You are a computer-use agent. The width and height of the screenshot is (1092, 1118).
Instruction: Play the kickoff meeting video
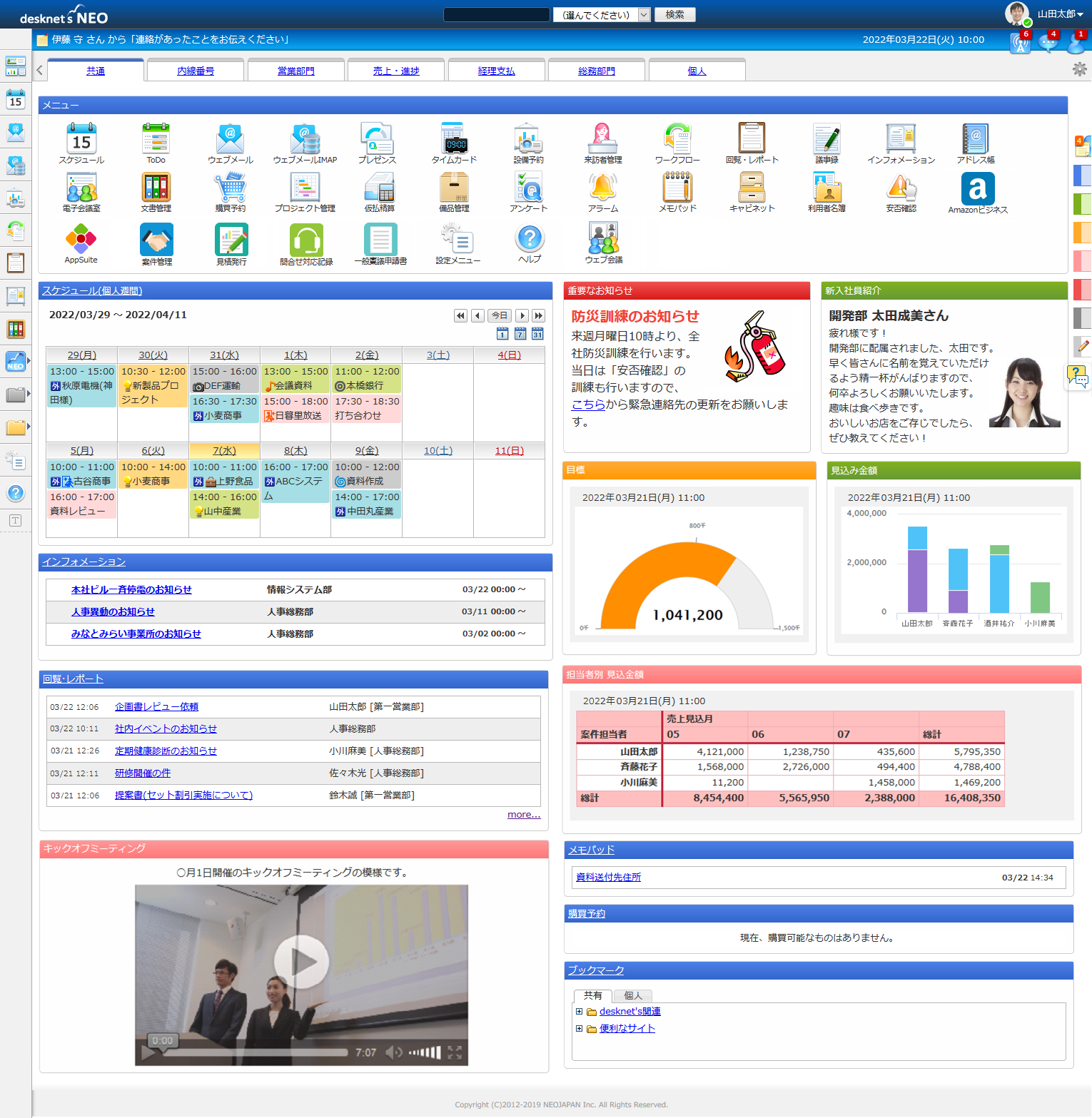pyautogui.click(x=301, y=962)
